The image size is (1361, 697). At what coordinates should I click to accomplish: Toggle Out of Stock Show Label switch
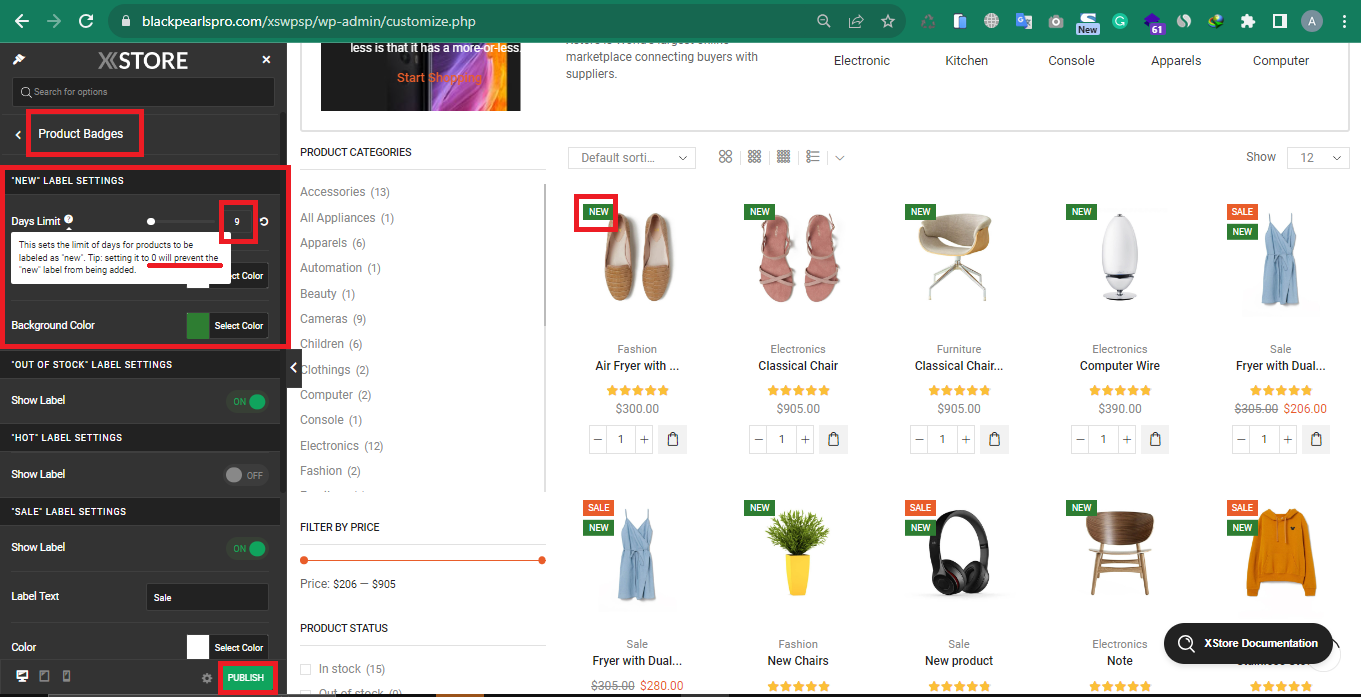coord(248,401)
